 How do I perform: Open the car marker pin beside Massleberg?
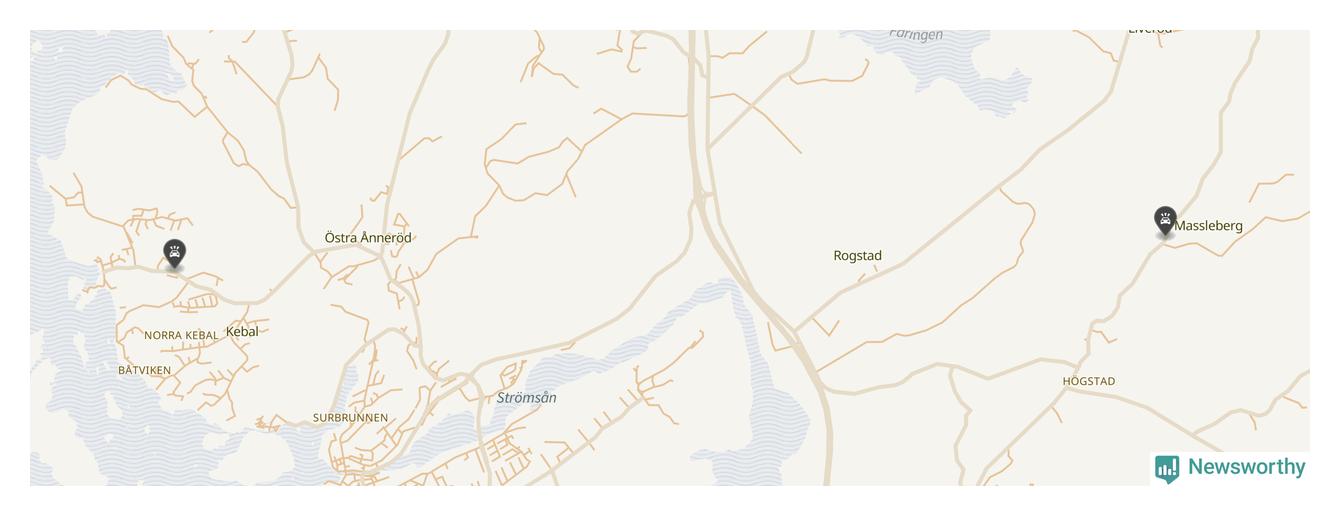pyautogui.click(x=1165, y=221)
